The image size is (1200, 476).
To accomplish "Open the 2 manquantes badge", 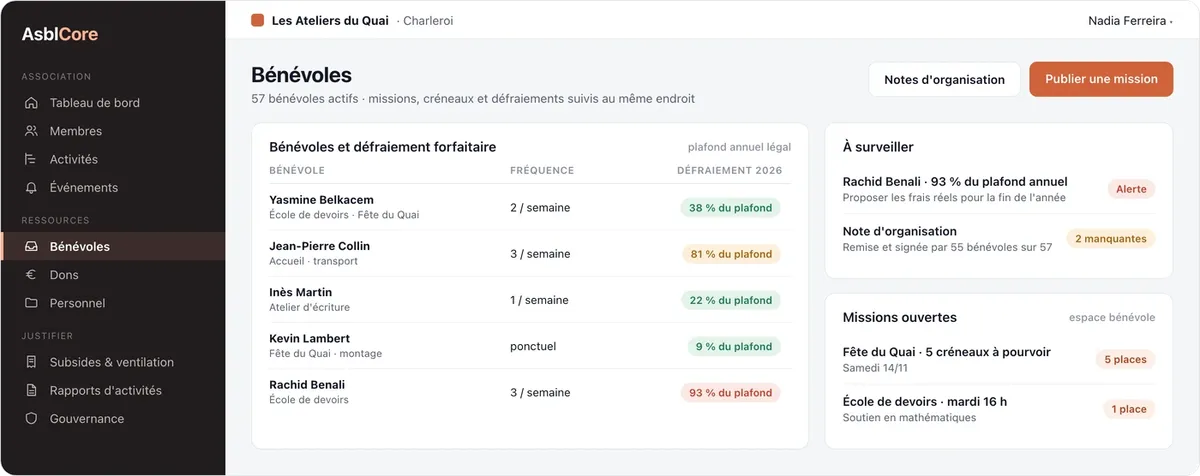I will pyautogui.click(x=1111, y=239).
